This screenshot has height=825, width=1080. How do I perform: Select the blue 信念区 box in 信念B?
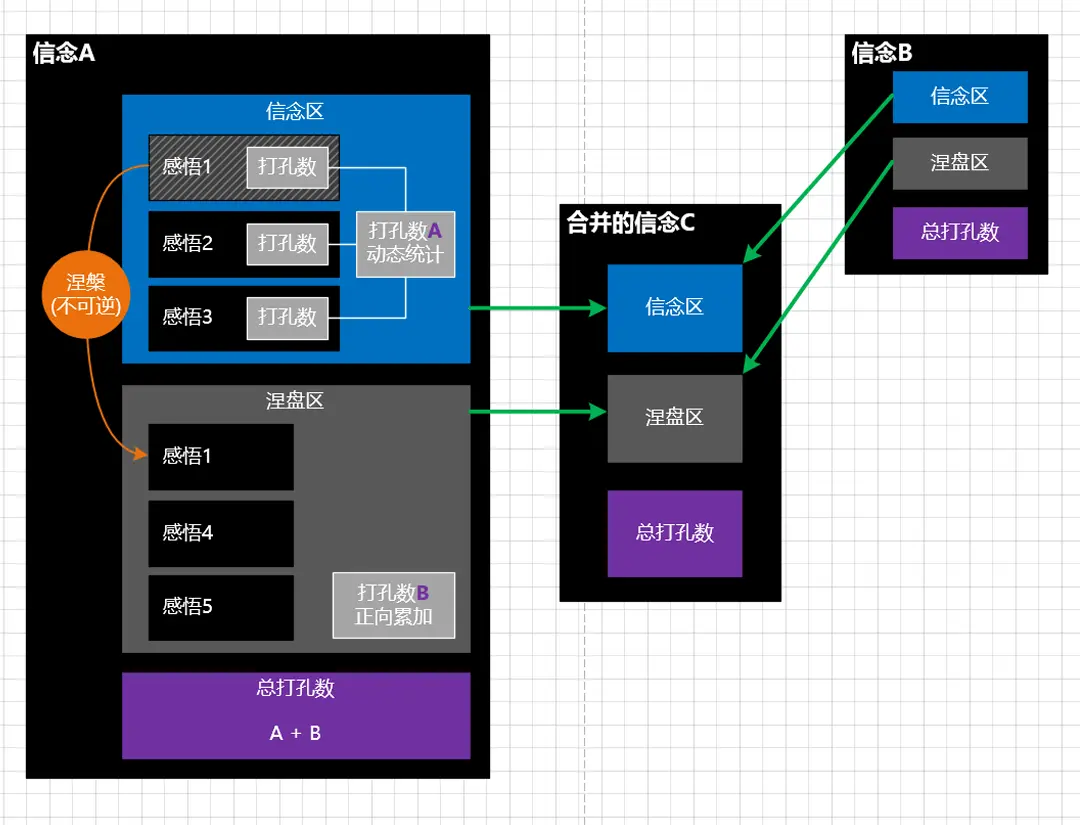(x=959, y=97)
